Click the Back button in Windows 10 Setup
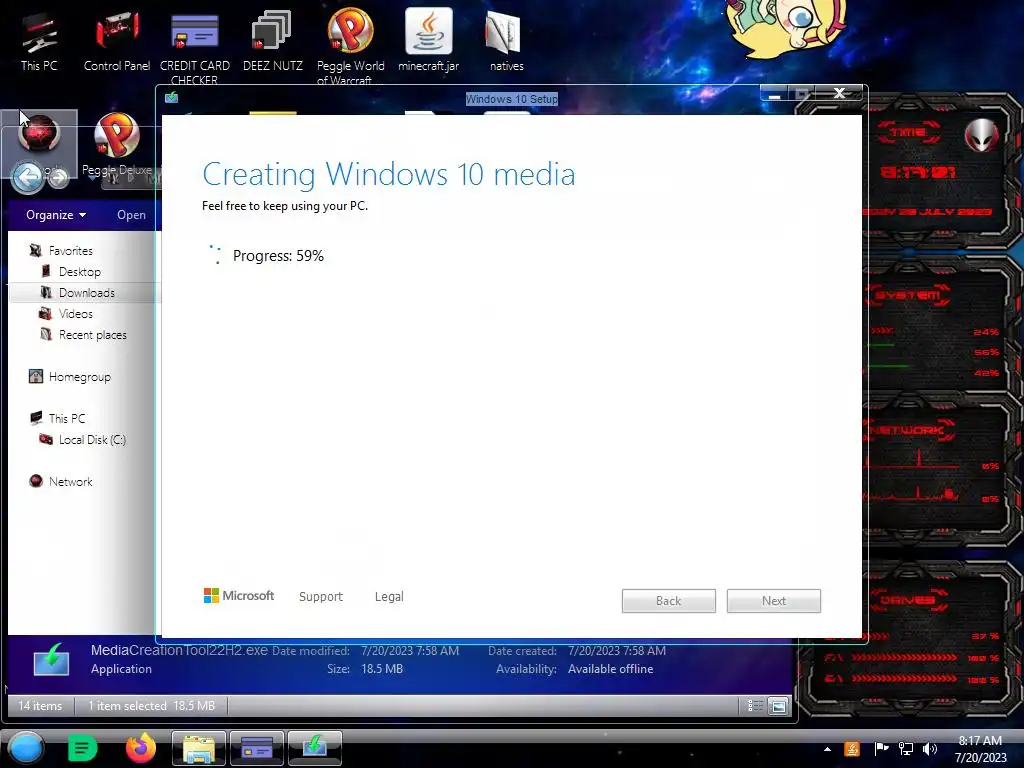 point(669,601)
